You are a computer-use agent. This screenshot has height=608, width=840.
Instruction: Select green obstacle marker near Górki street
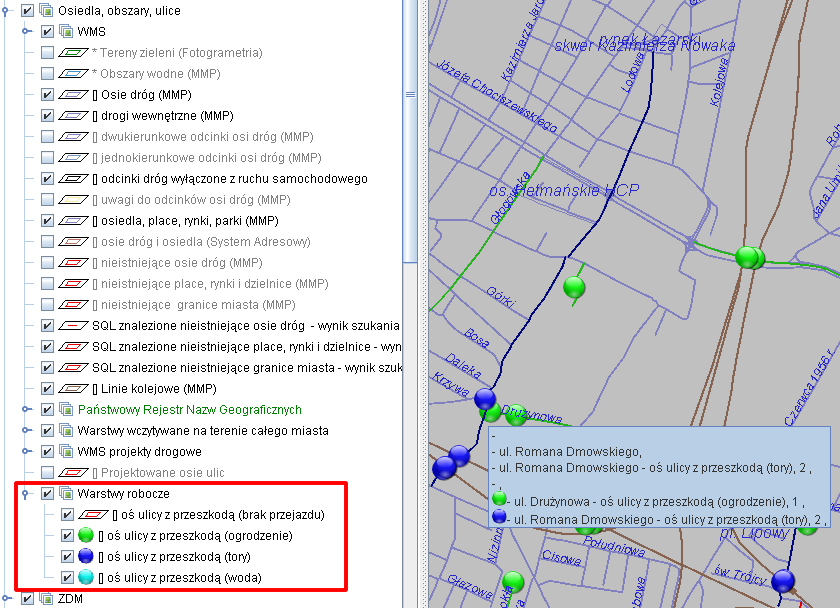(x=574, y=288)
